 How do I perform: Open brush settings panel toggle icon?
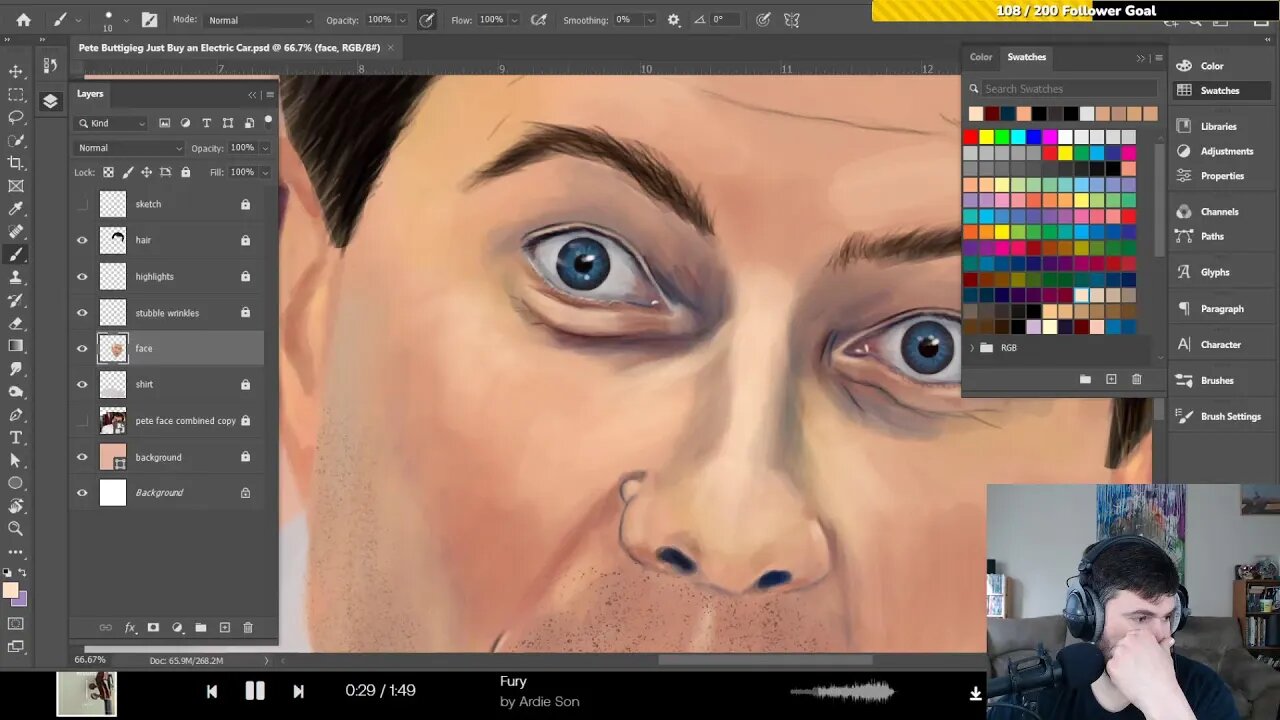(x=149, y=19)
